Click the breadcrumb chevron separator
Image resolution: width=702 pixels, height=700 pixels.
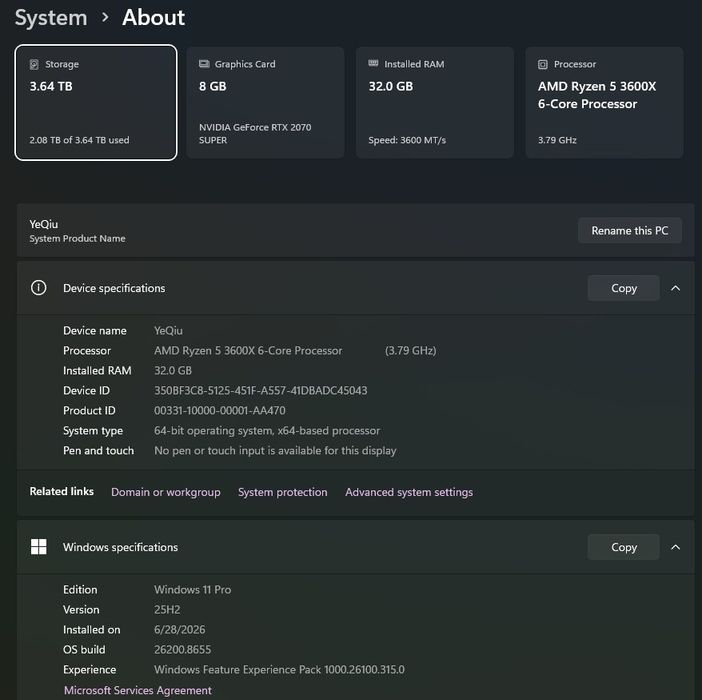(105, 17)
